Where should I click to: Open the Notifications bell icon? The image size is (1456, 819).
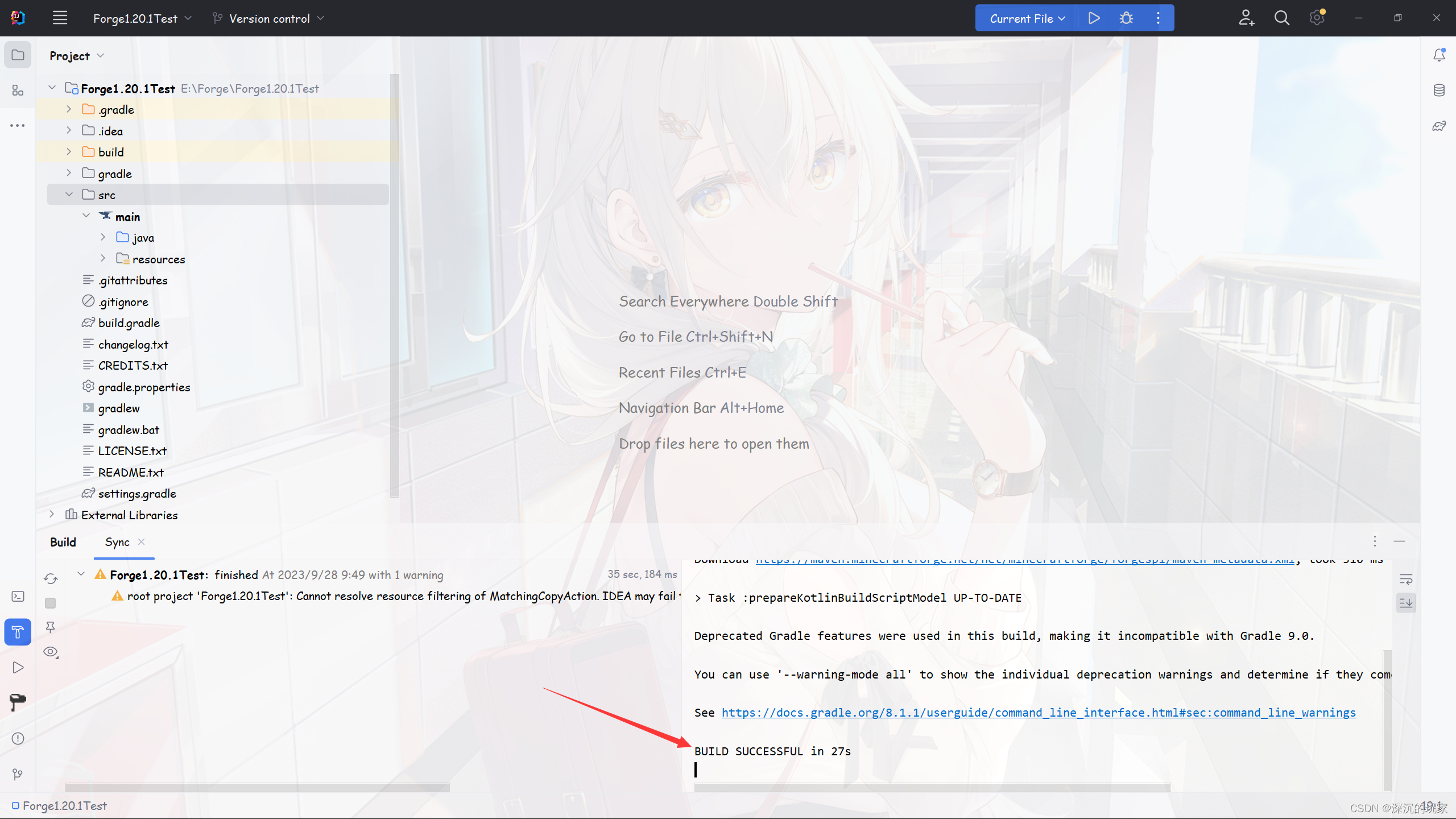(1439, 55)
